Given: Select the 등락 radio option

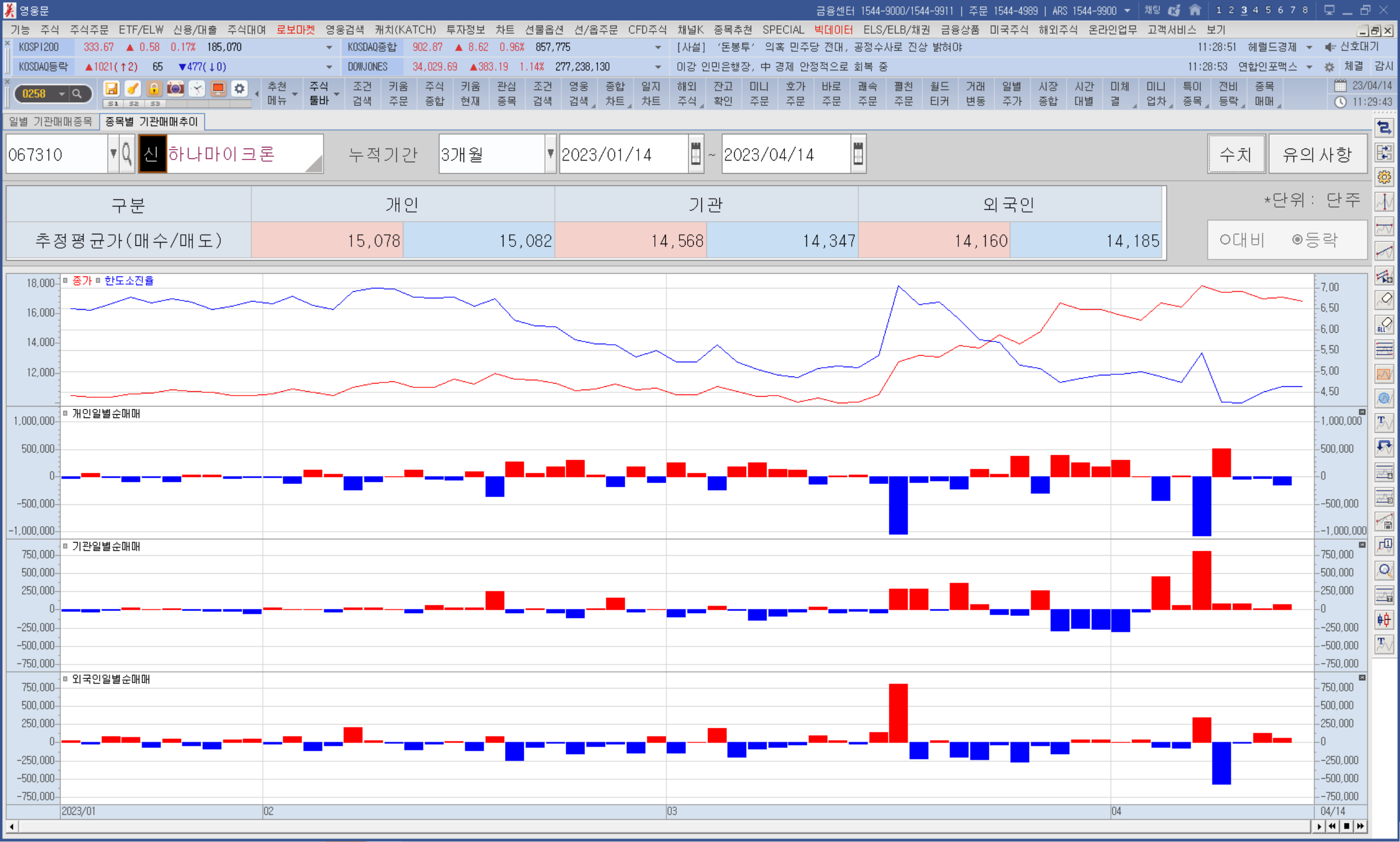Looking at the screenshot, I should (1297, 240).
